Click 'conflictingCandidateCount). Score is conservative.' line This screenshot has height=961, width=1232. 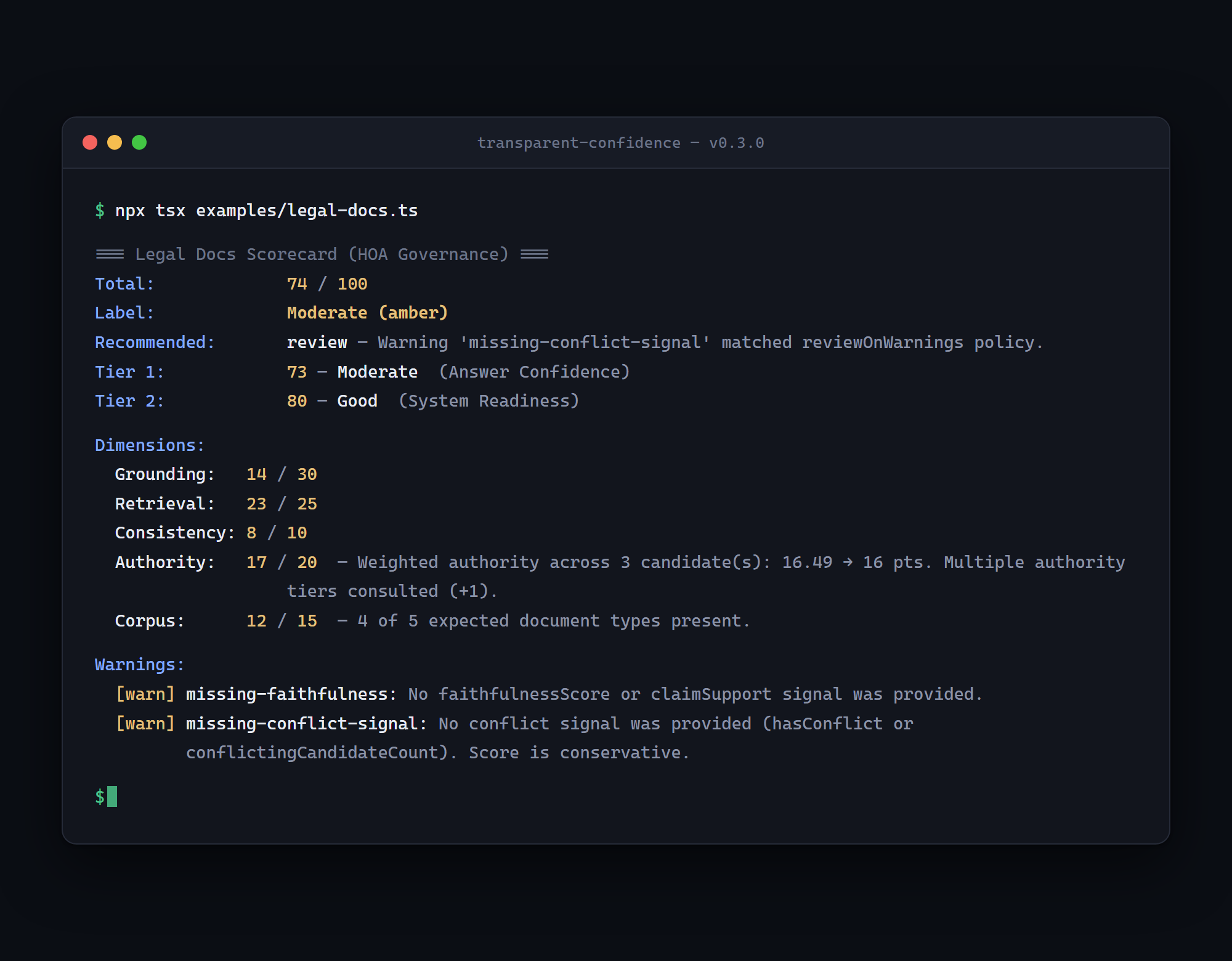437,753
